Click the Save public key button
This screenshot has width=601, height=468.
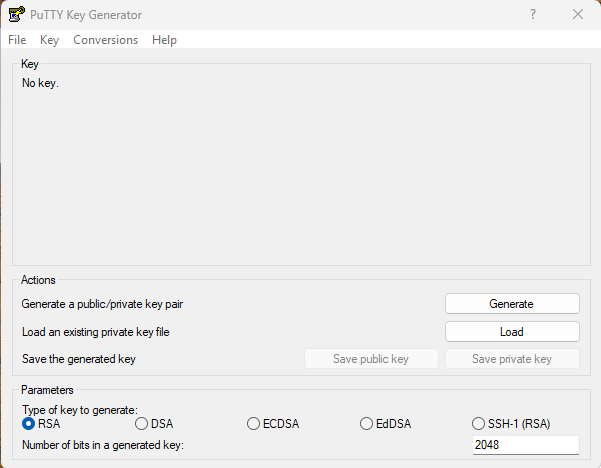coord(371,359)
